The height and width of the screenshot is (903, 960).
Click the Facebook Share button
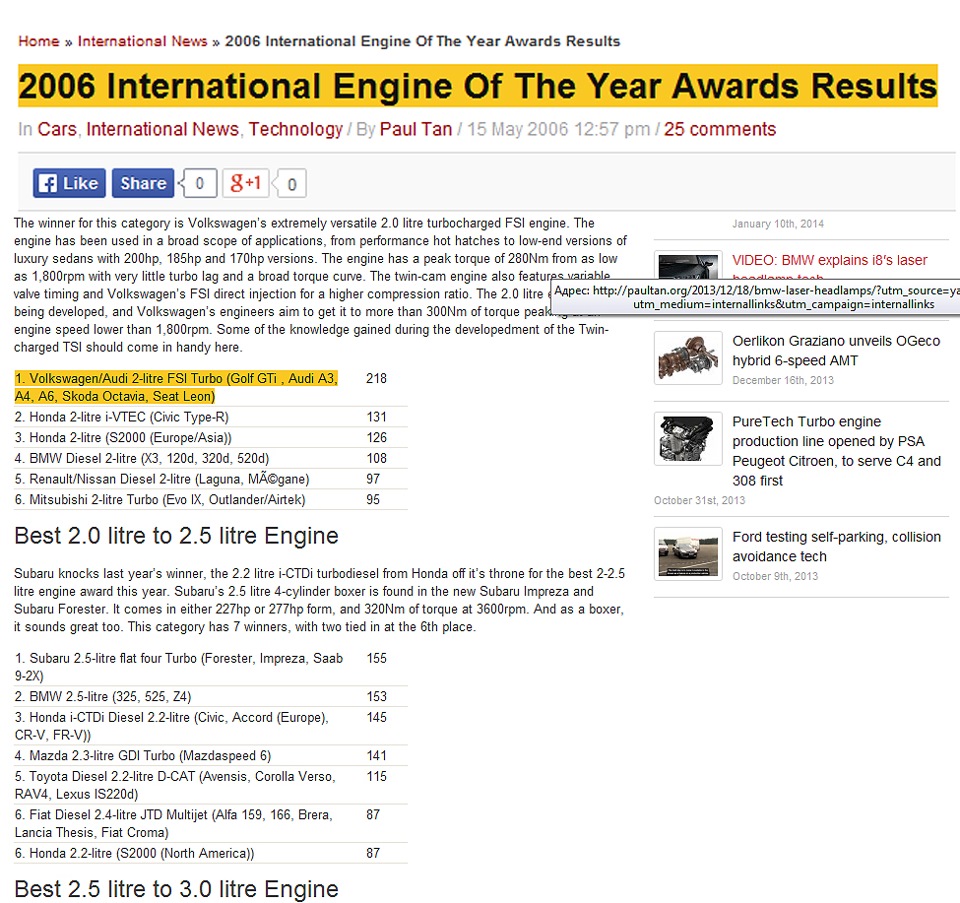[143, 183]
